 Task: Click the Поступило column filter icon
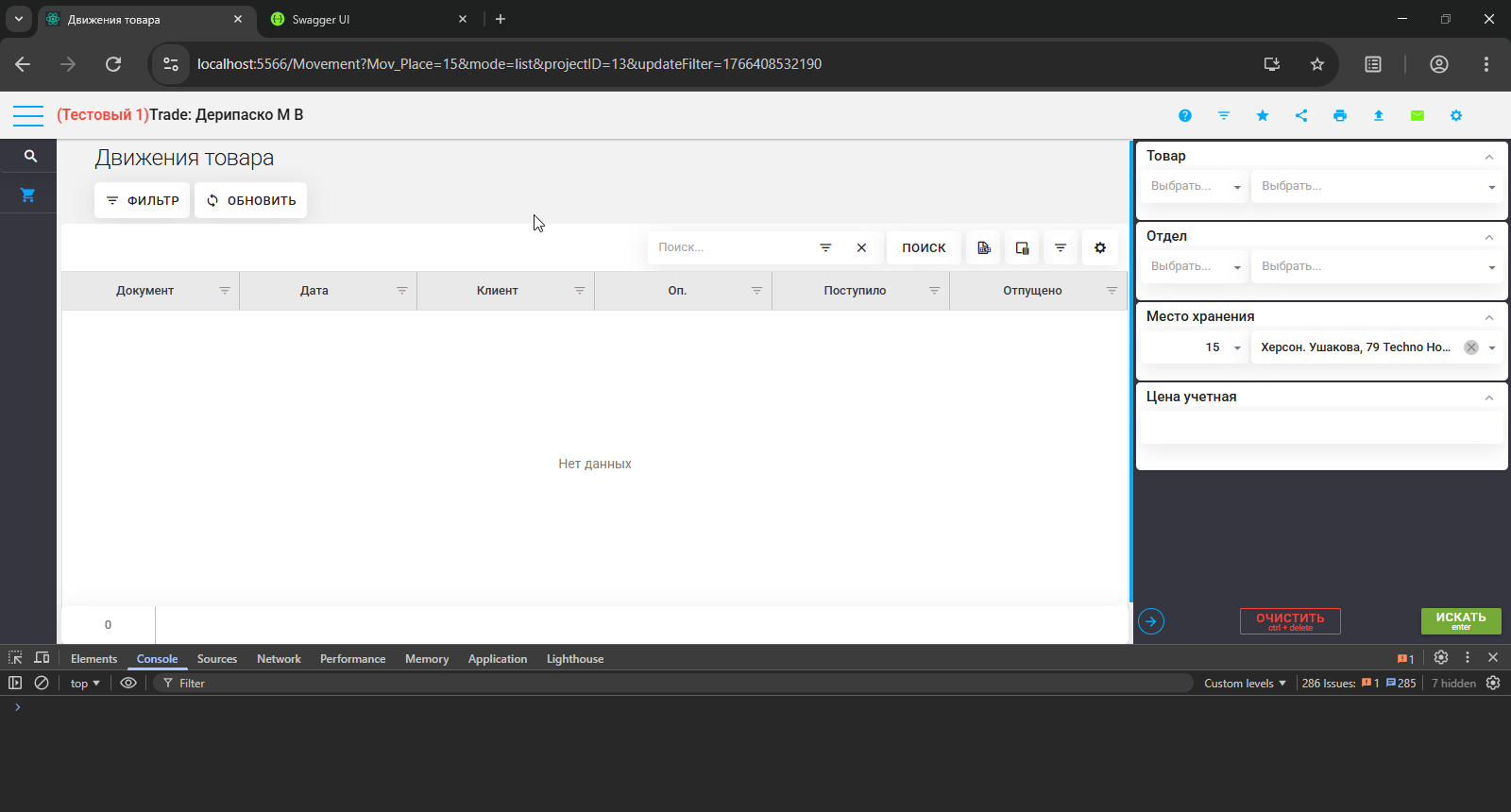point(935,291)
